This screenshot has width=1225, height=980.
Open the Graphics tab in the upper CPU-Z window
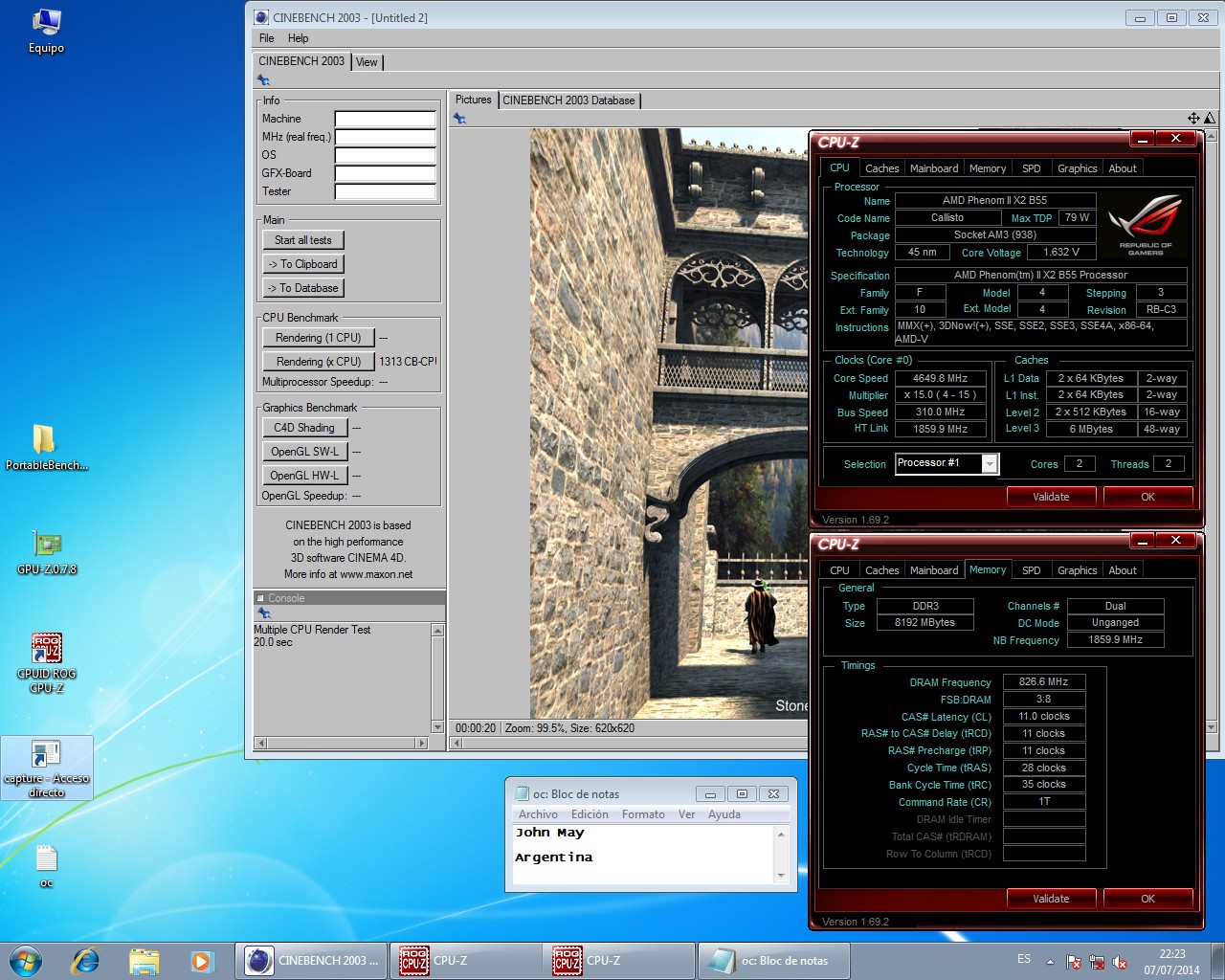(x=1077, y=168)
